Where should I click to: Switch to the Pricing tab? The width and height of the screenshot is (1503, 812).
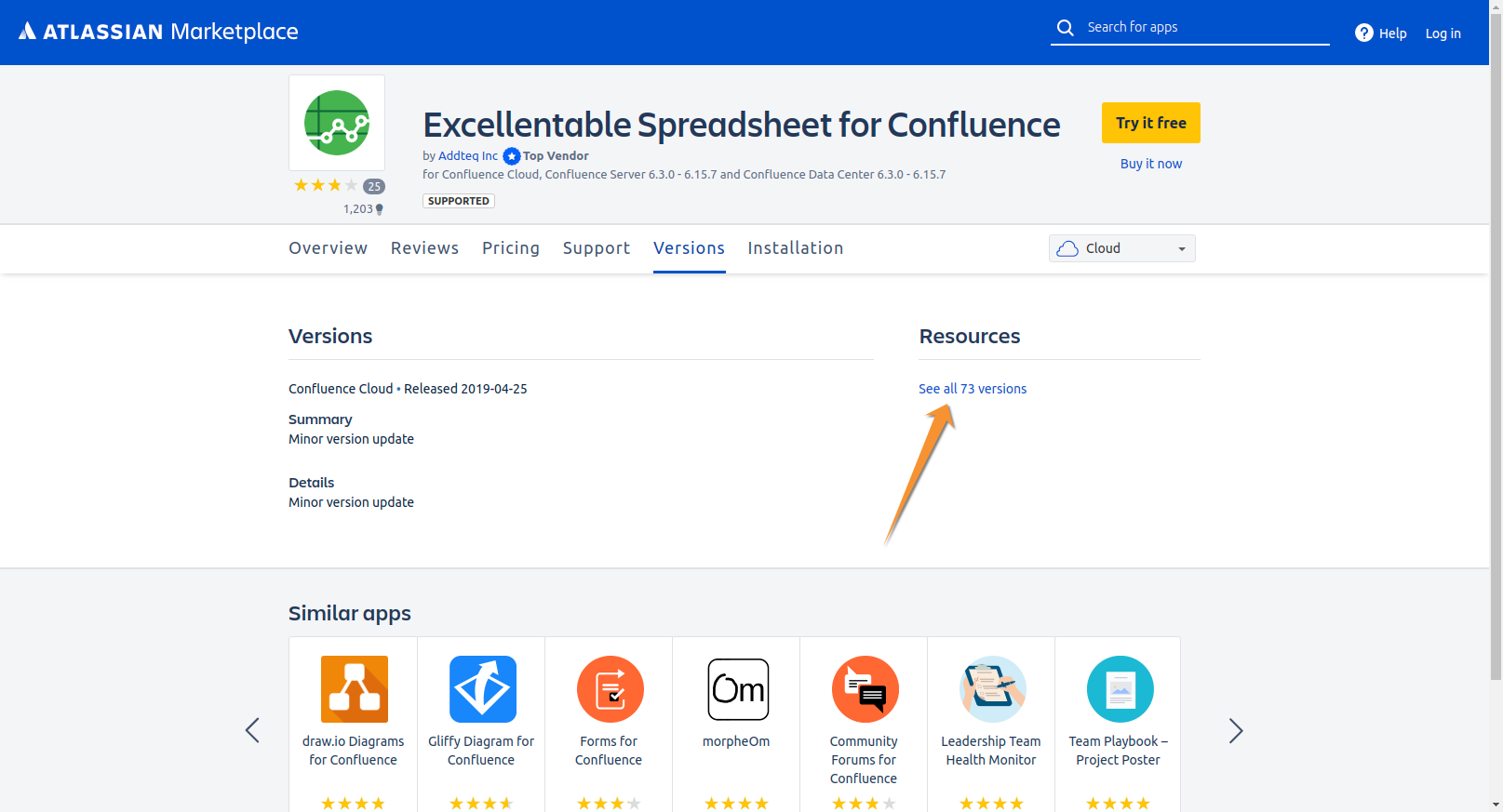511,248
